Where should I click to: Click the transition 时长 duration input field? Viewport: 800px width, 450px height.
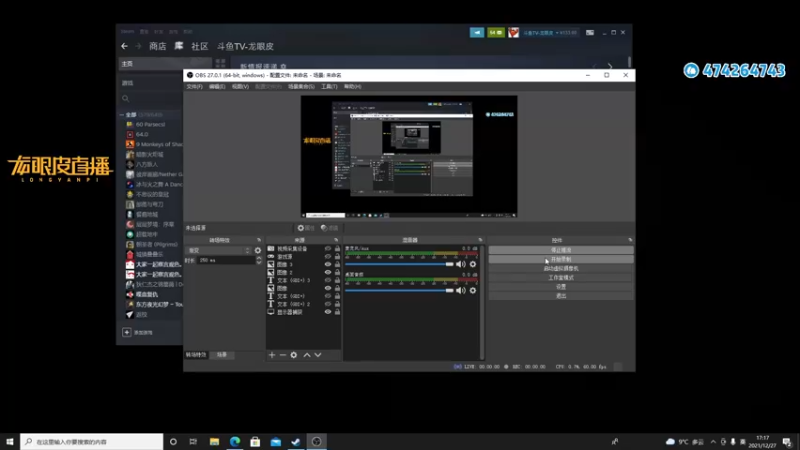tap(226, 260)
